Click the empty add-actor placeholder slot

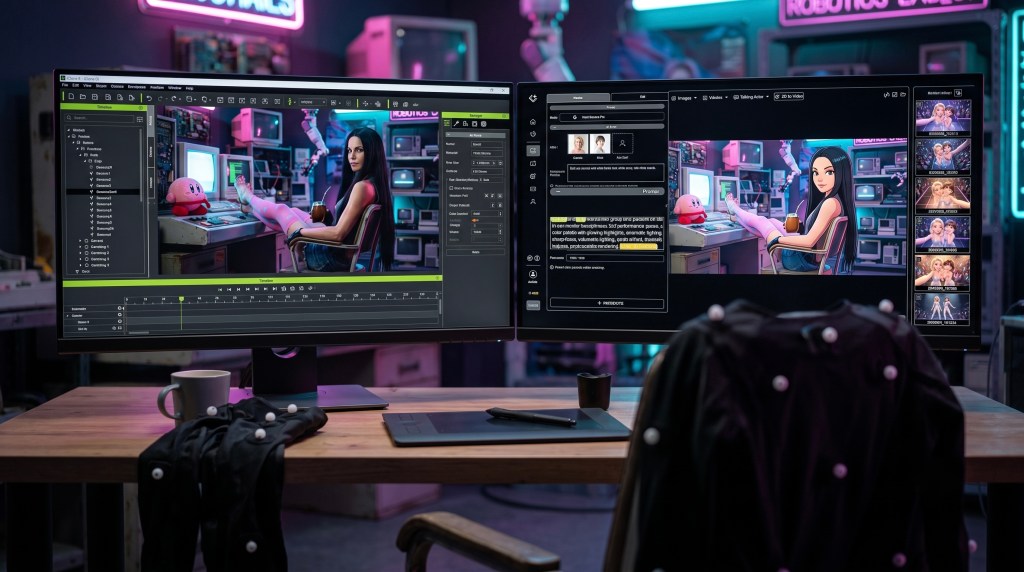point(622,143)
